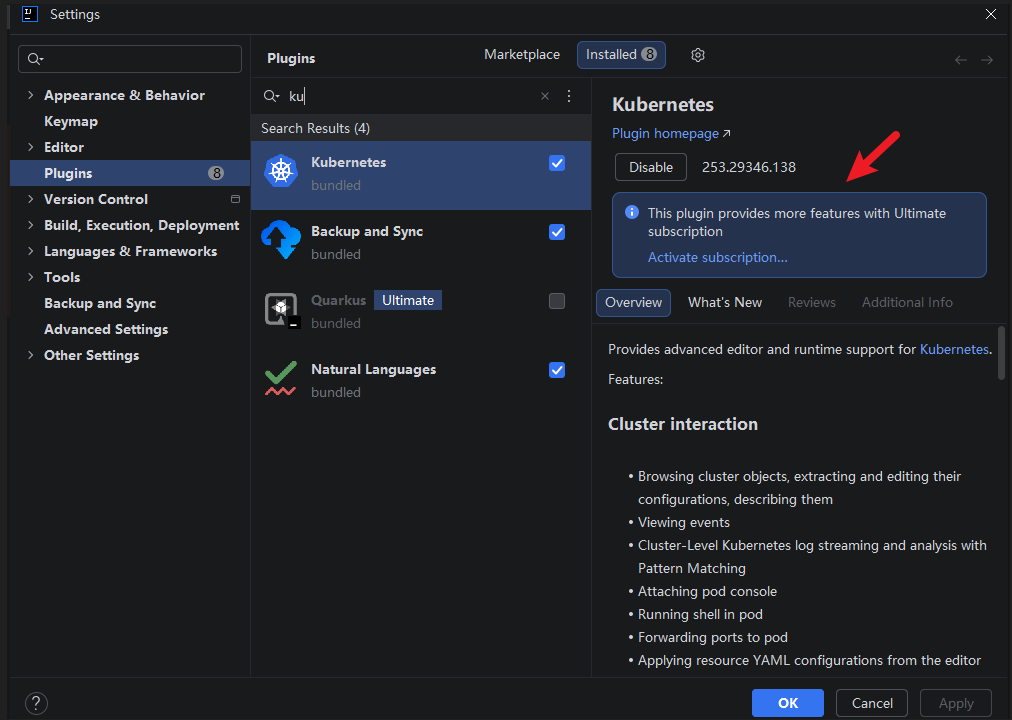Expand Languages & Frameworks node
This screenshot has height=720, width=1012.
click(x=30, y=251)
